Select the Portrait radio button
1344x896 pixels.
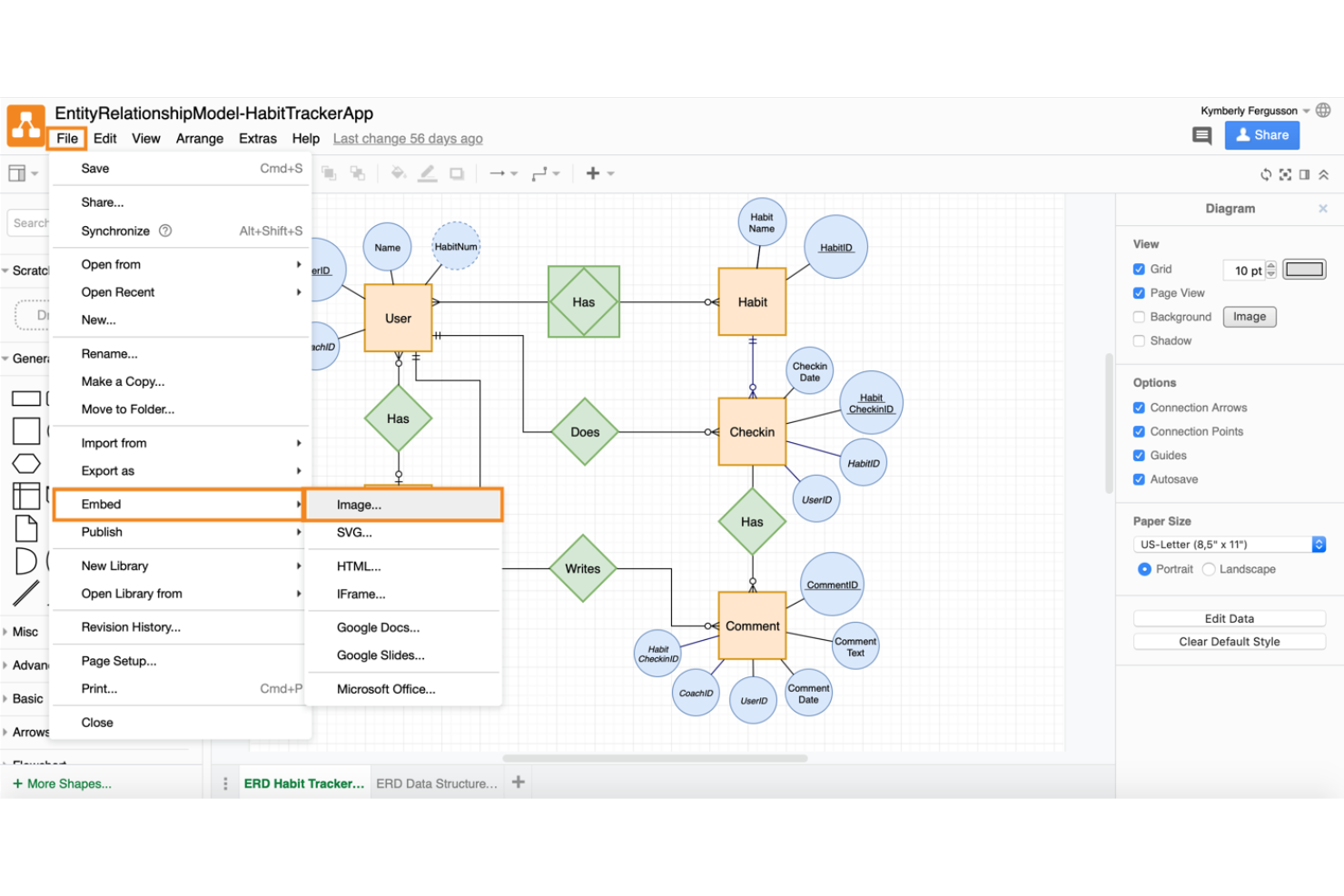(x=1144, y=569)
